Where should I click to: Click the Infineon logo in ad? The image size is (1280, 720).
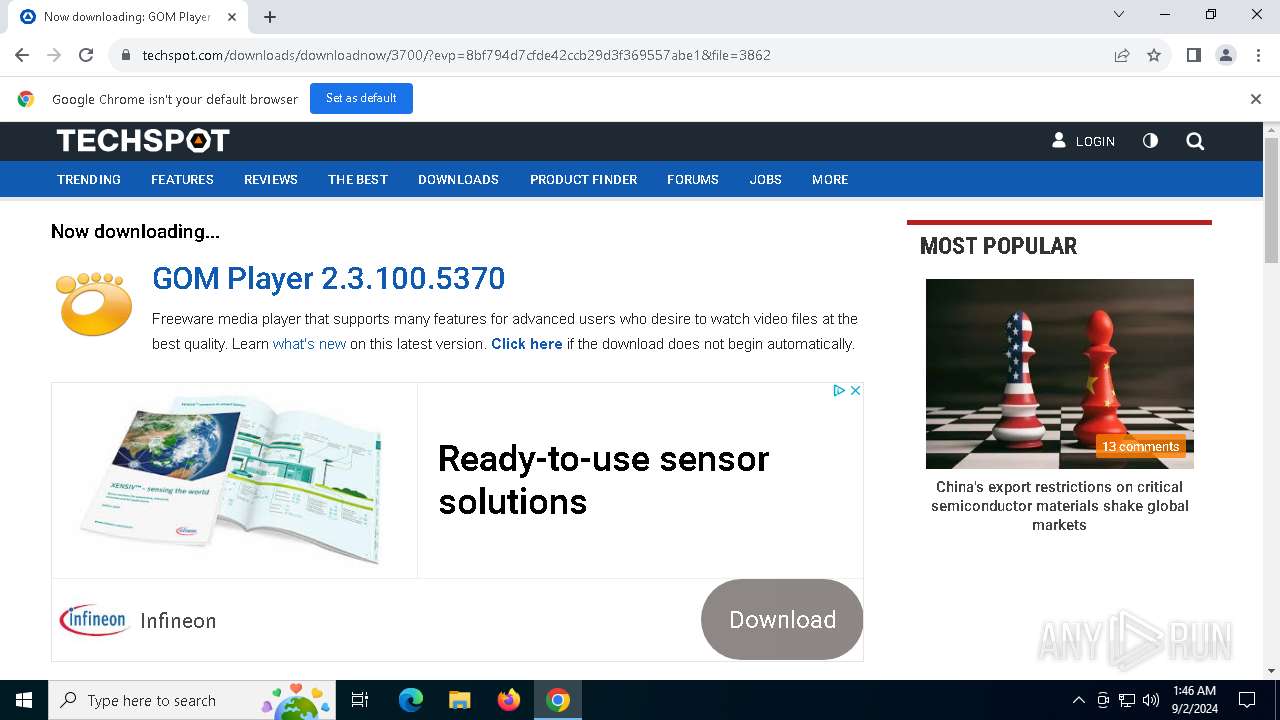coord(94,620)
